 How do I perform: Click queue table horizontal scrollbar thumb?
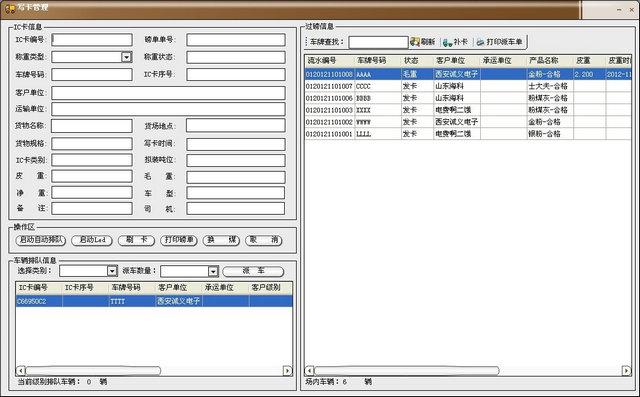pos(93,370)
